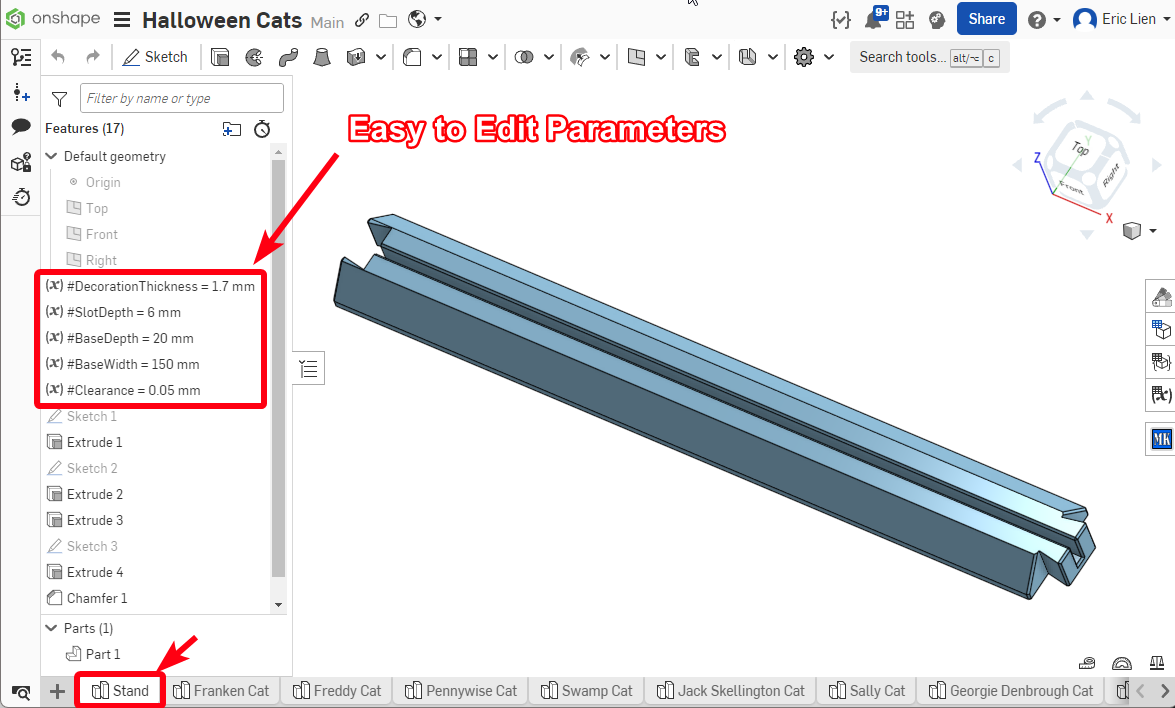The height and width of the screenshot is (708, 1175).
Task: Click the Insert element plus icon on sidebar
Action: pyautogui.click(x=22, y=93)
